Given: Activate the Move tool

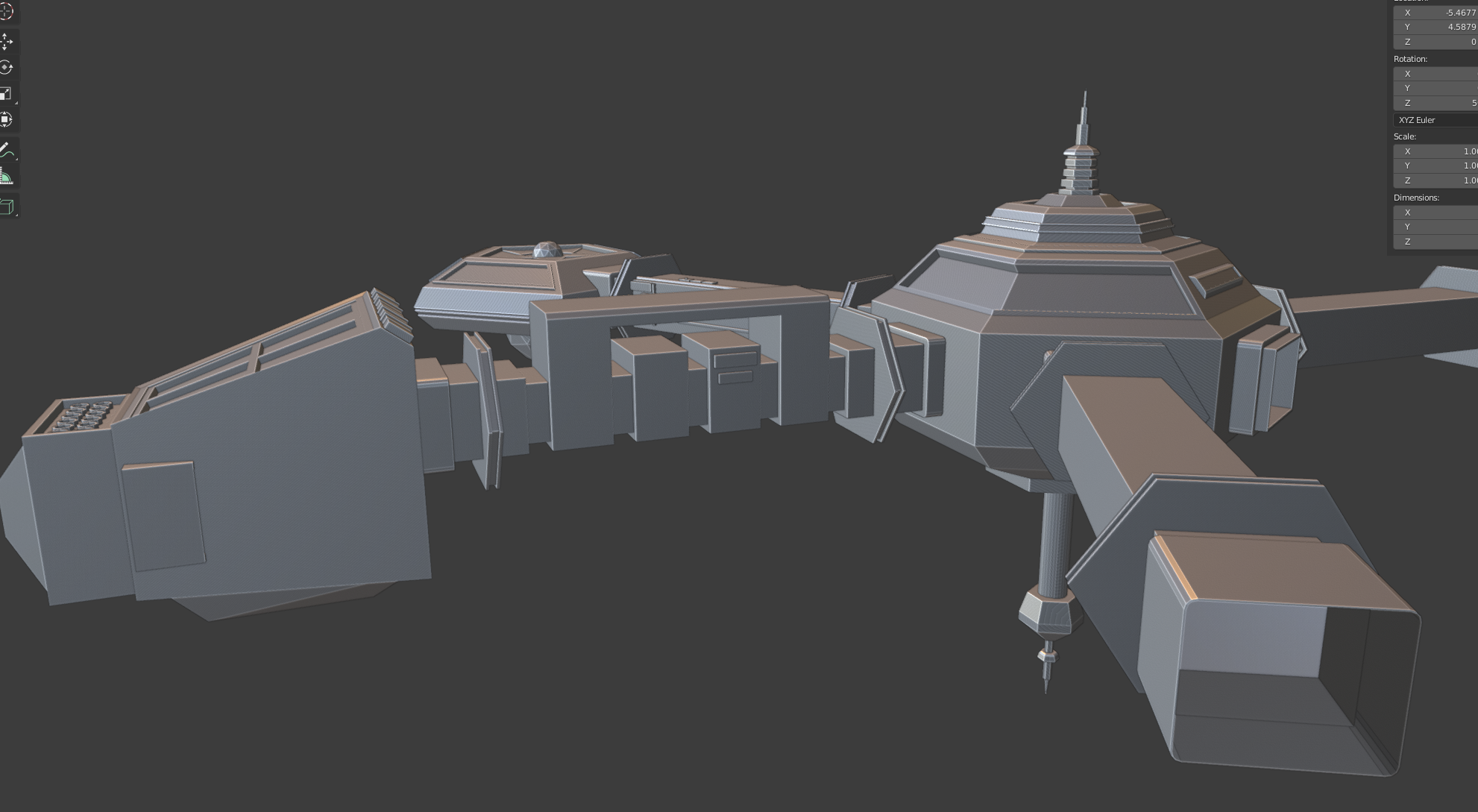Looking at the screenshot, I should click(6, 42).
